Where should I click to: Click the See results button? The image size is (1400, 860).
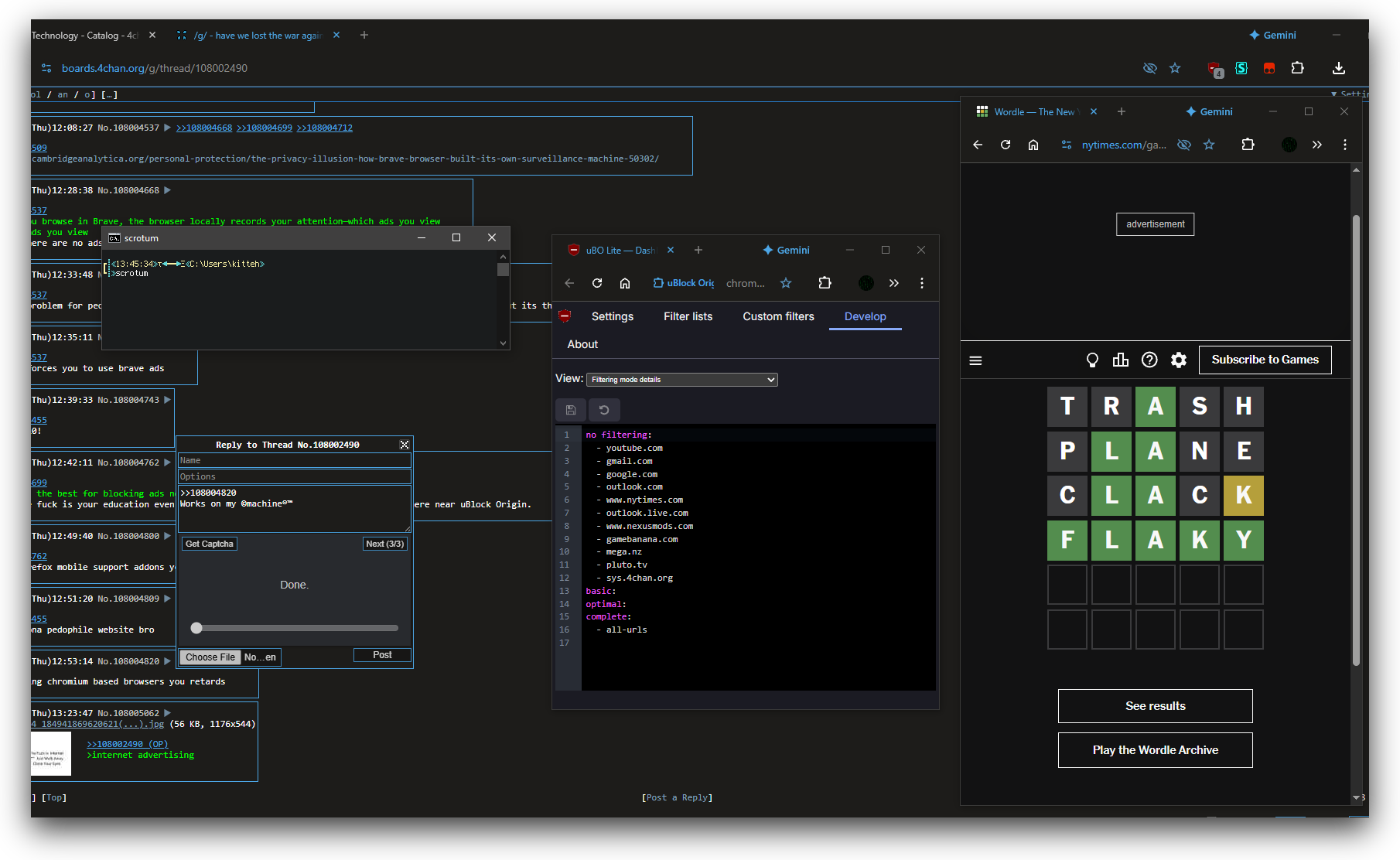(x=1155, y=706)
